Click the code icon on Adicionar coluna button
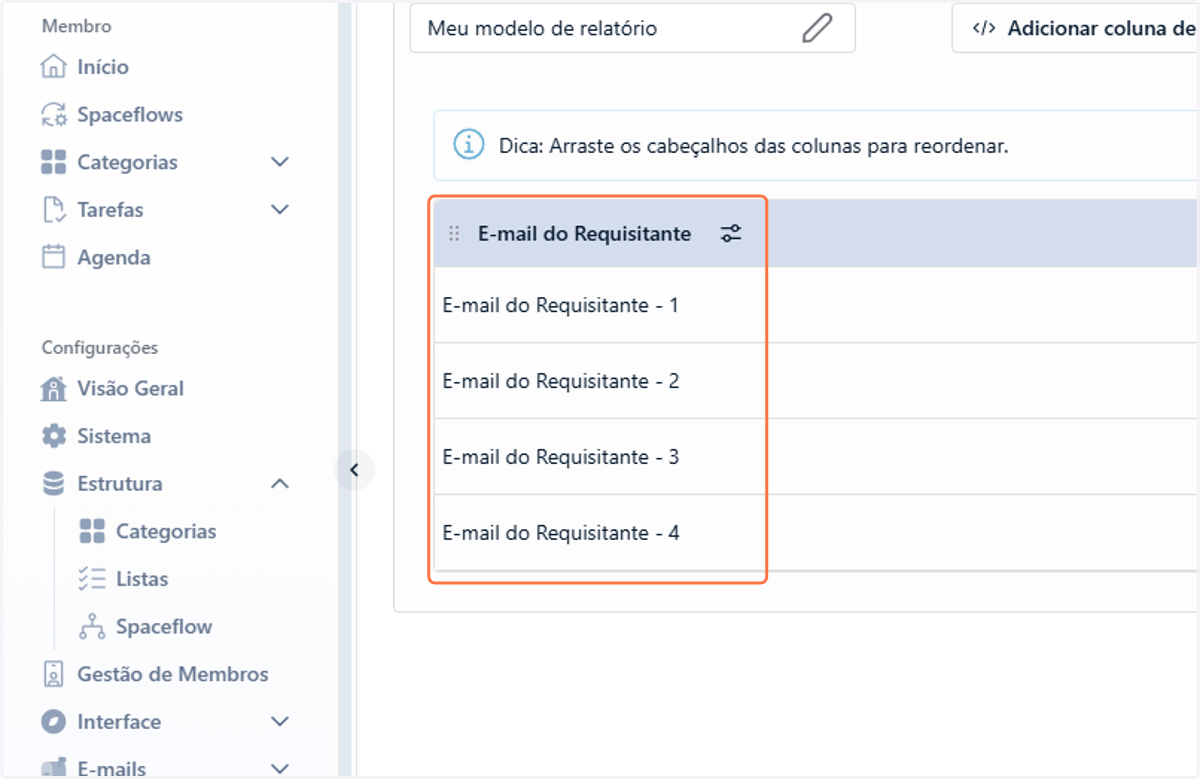The image size is (1200, 779). (984, 28)
